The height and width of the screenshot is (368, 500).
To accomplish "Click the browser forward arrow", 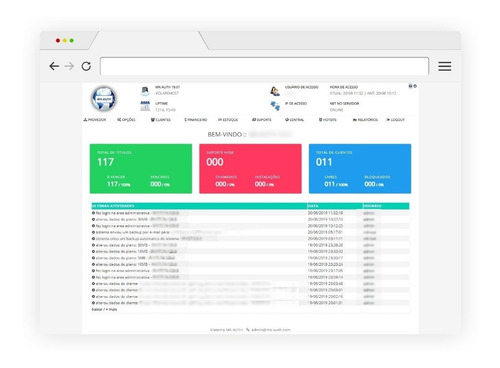I will (69, 66).
